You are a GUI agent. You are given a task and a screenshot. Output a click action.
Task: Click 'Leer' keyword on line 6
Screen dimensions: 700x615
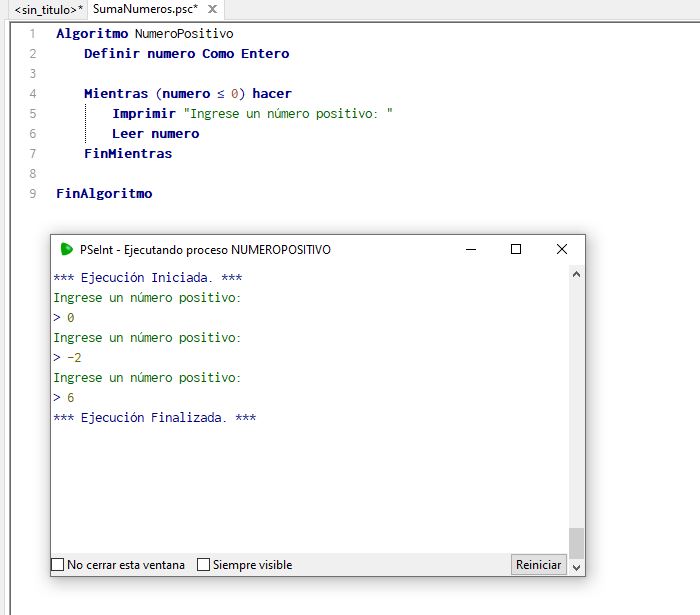pyautogui.click(x=128, y=133)
